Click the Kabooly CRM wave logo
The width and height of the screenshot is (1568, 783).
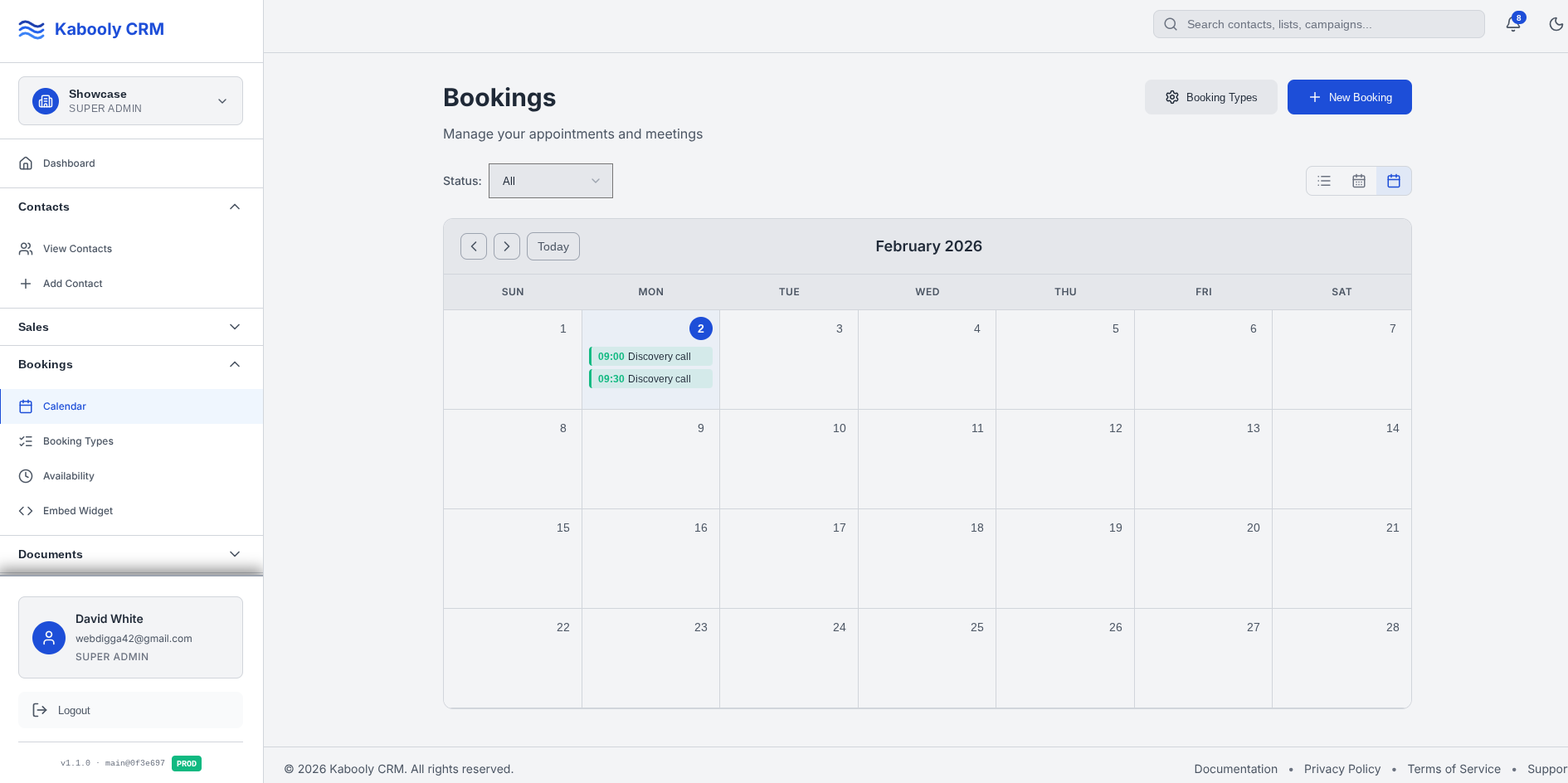point(32,30)
